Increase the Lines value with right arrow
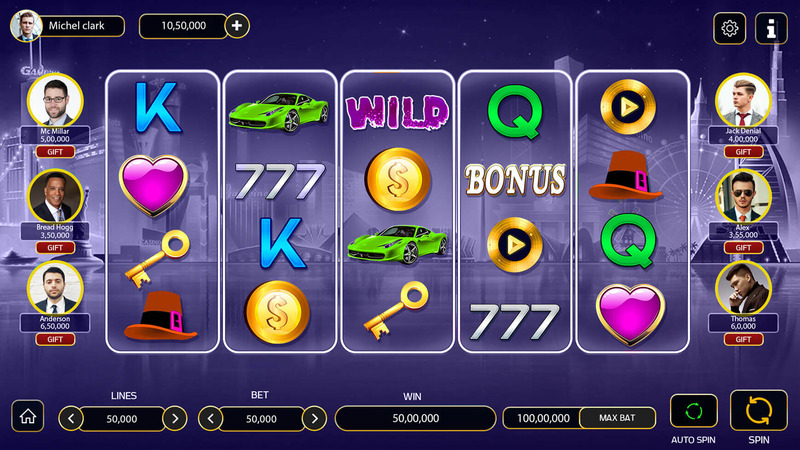This screenshot has width=800, height=450. [x=175, y=419]
